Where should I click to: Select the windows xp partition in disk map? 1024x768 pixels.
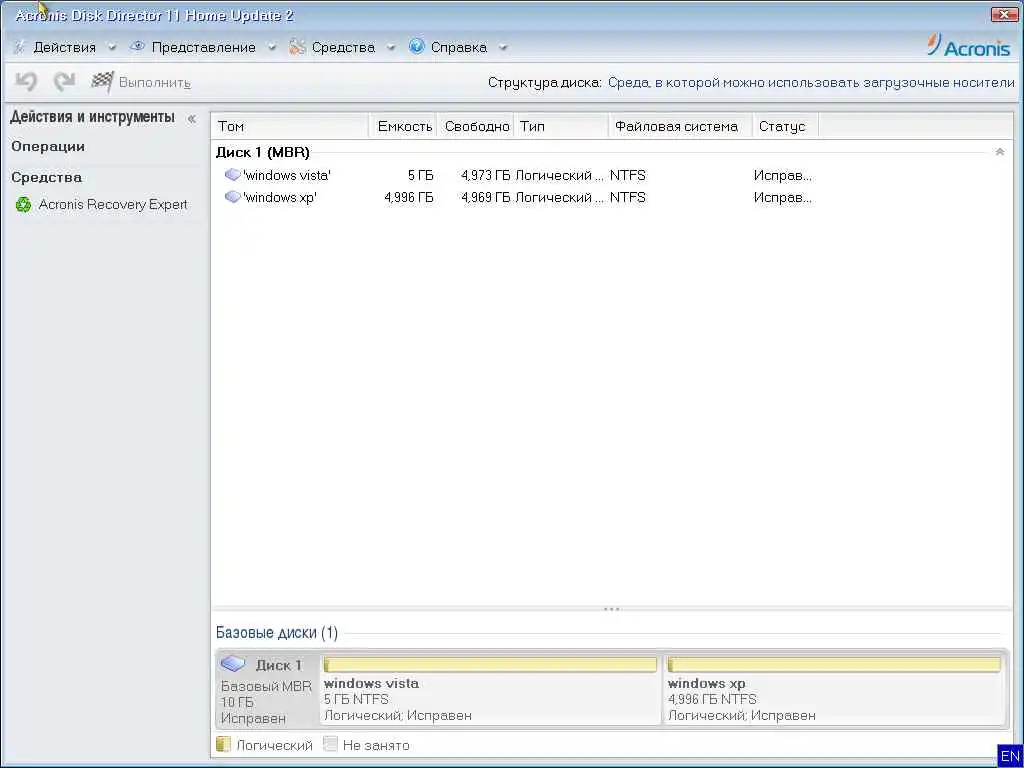point(834,690)
